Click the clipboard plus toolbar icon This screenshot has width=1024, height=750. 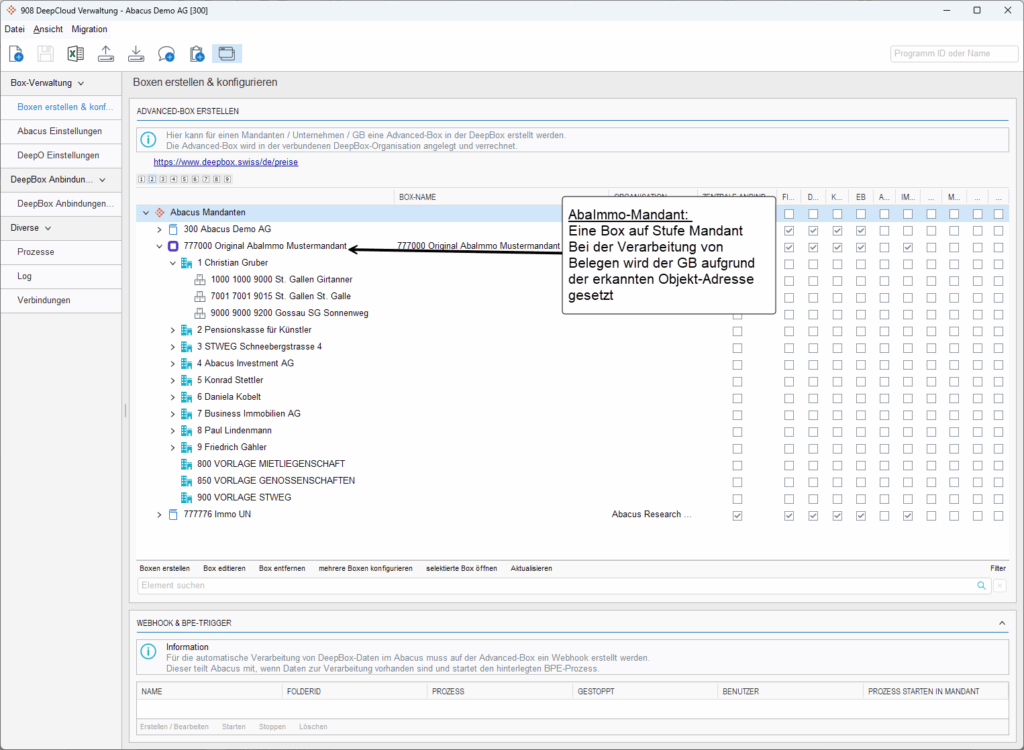click(197, 54)
